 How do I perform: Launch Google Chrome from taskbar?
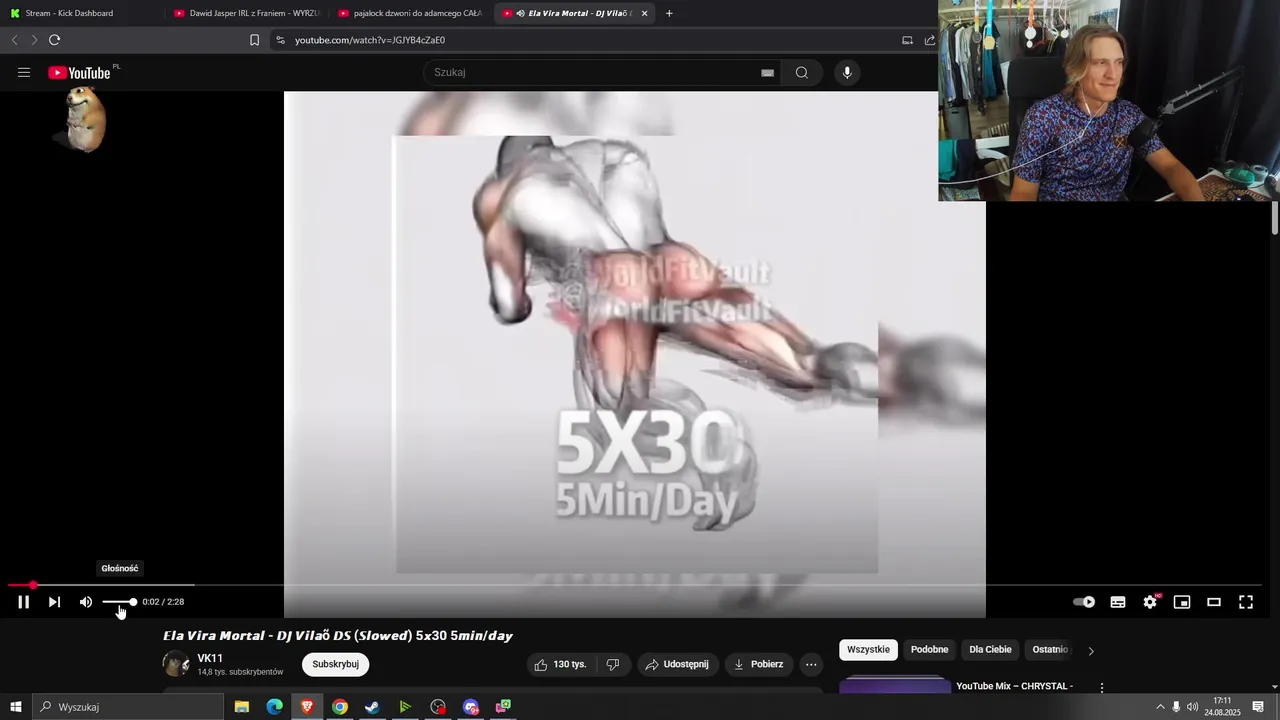(x=340, y=707)
